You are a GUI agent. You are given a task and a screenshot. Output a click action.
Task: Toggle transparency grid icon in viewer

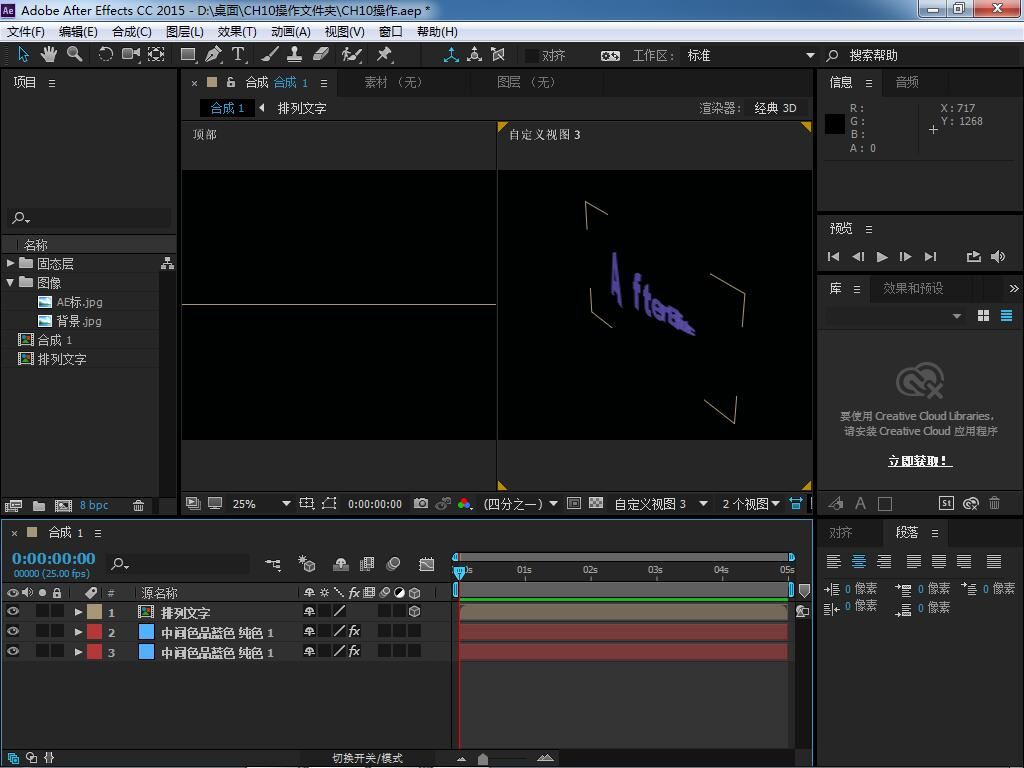point(596,504)
